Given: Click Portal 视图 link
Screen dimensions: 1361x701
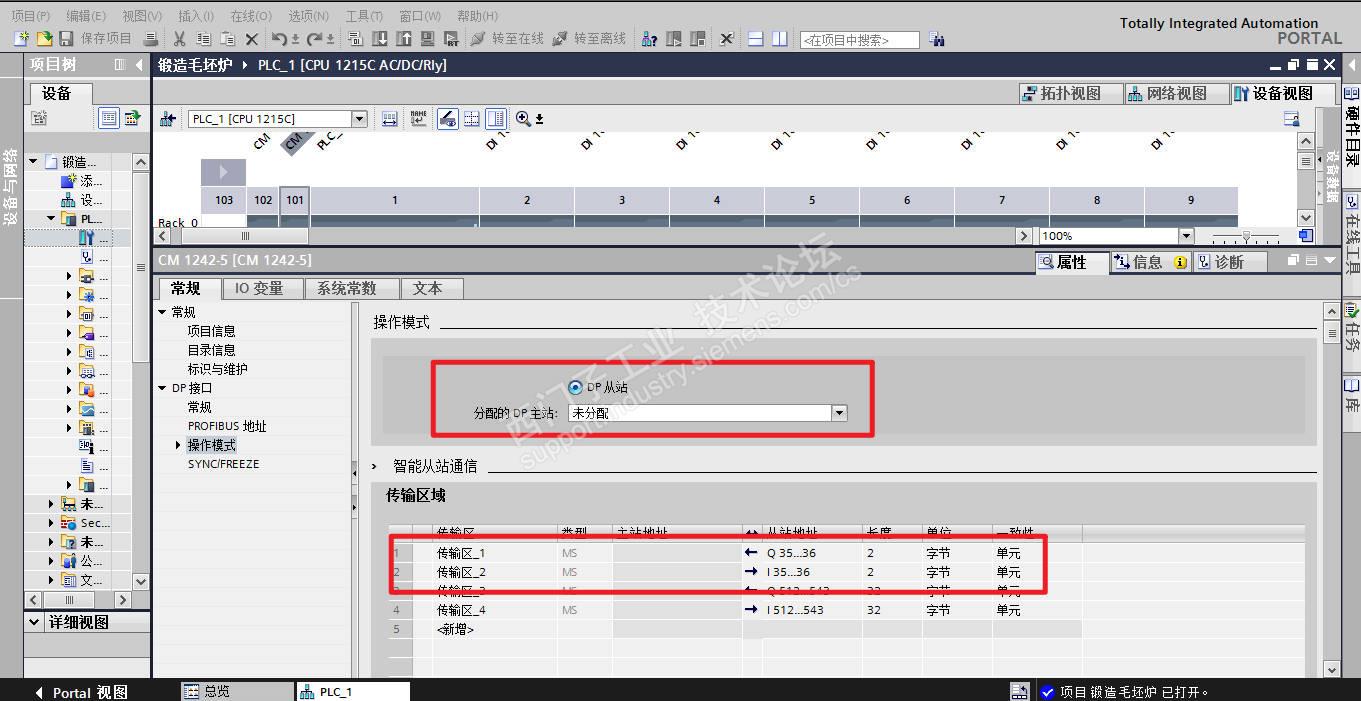Looking at the screenshot, I should [81, 692].
